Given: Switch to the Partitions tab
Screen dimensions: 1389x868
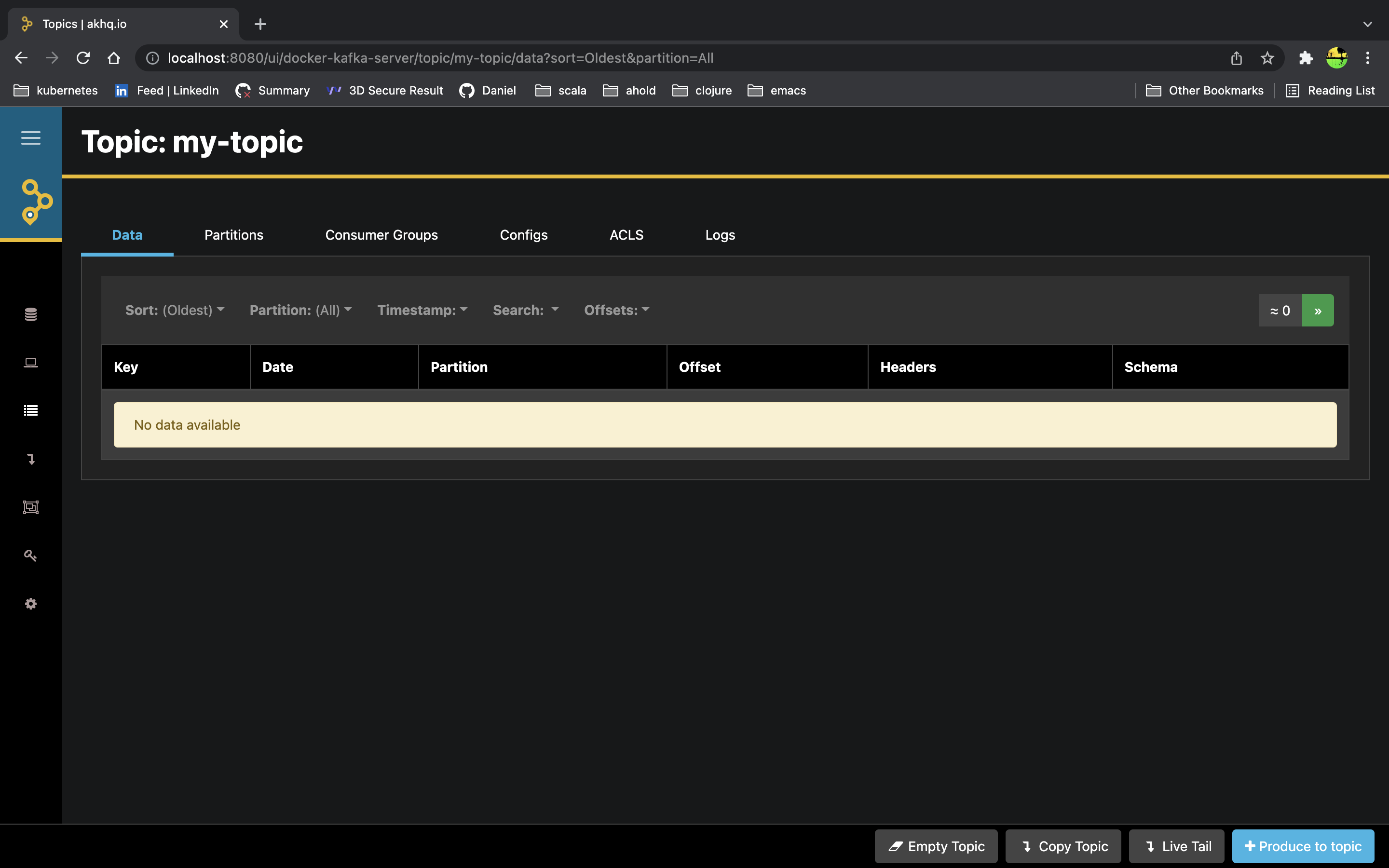Looking at the screenshot, I should (233, 235).
